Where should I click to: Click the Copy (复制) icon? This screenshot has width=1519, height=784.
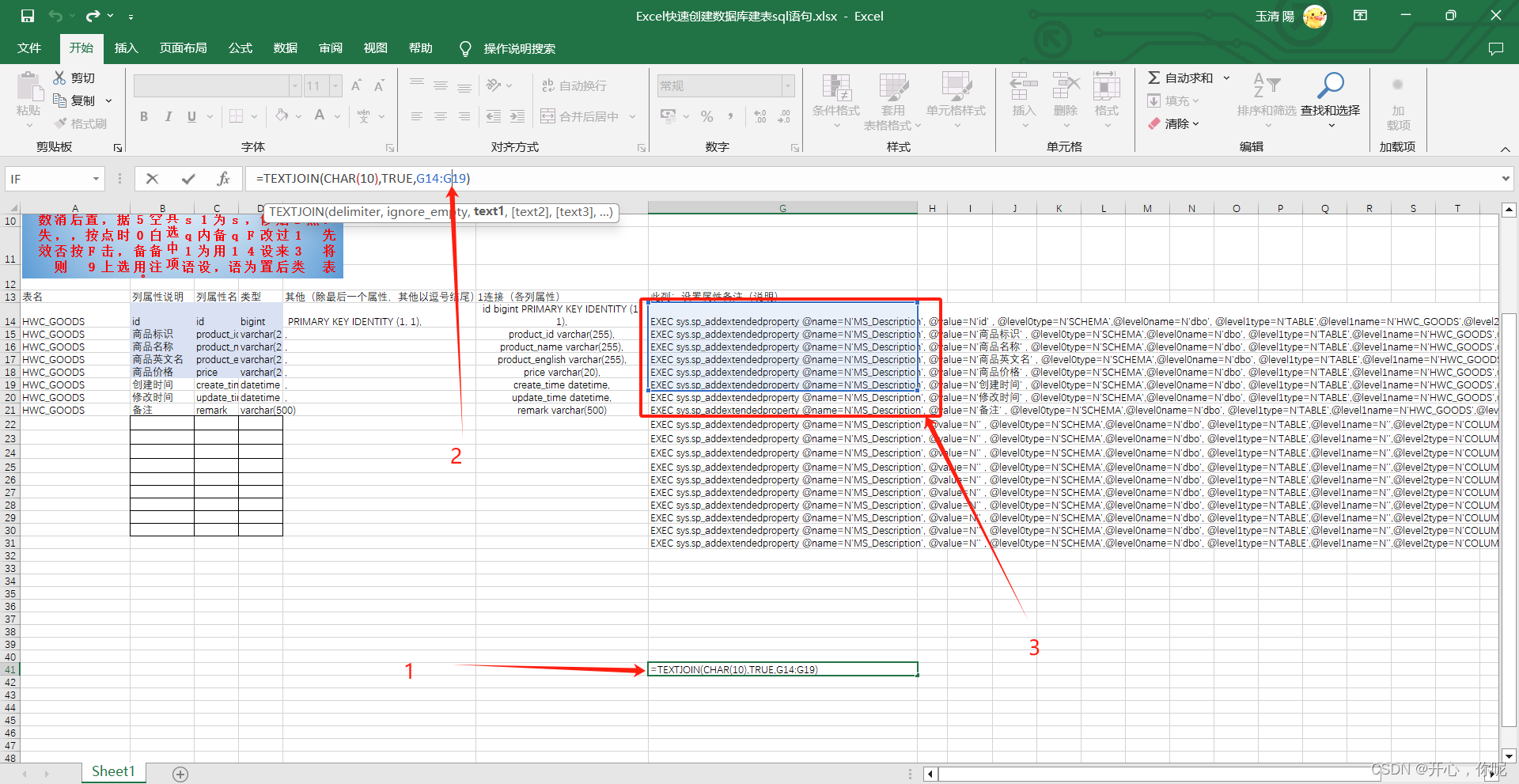pos(59,100)
